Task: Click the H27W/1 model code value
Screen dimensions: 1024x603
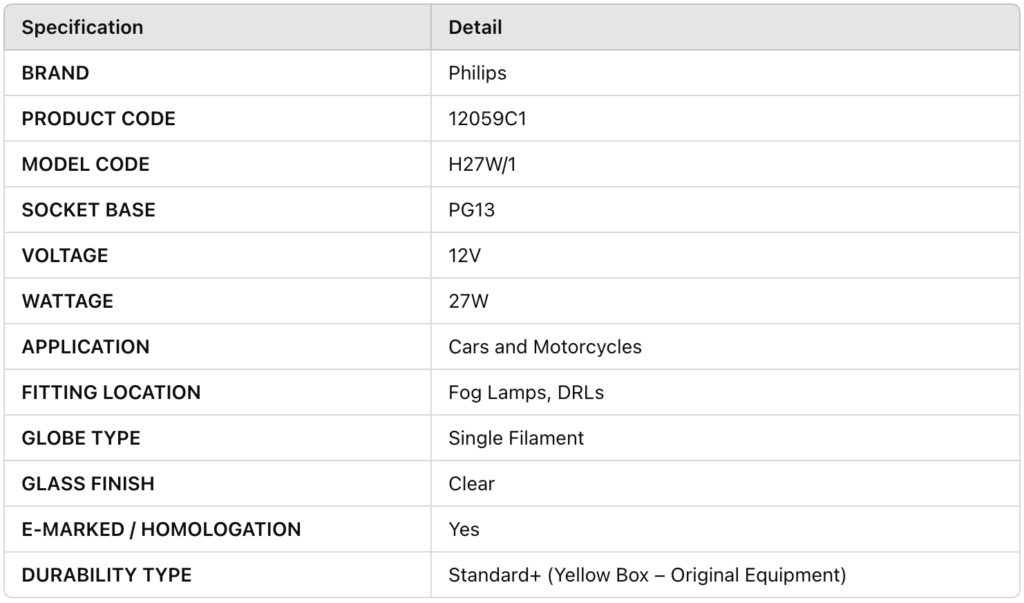Action: [x=482, y=165]
